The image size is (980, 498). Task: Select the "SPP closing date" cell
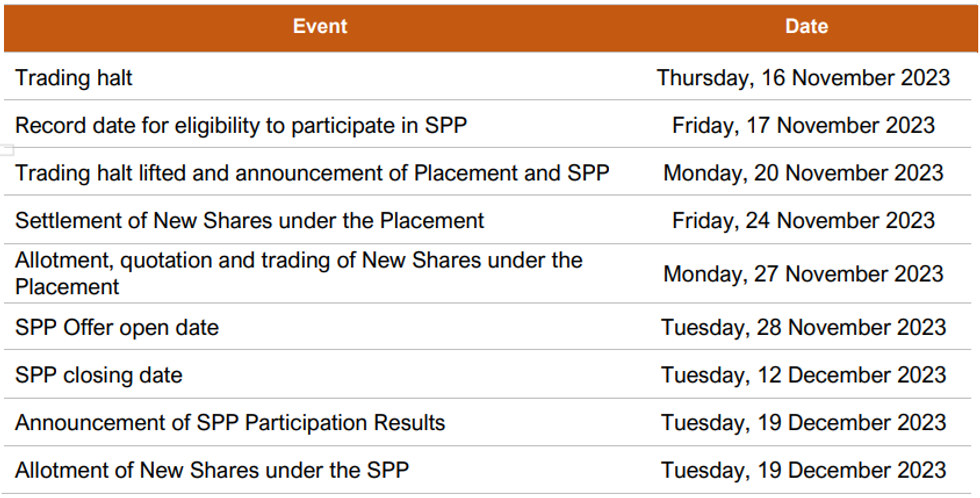99,375
